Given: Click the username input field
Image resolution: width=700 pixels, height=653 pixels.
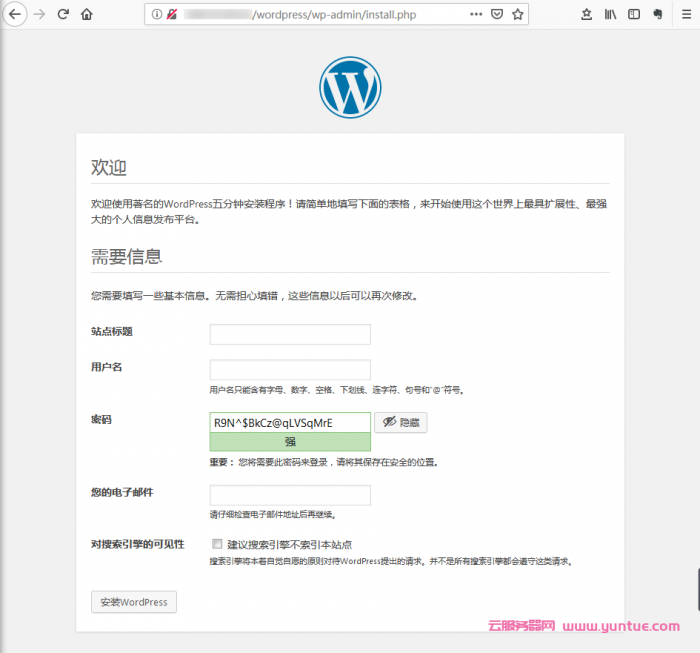Looking at the screenshot, I should point(290,369).
